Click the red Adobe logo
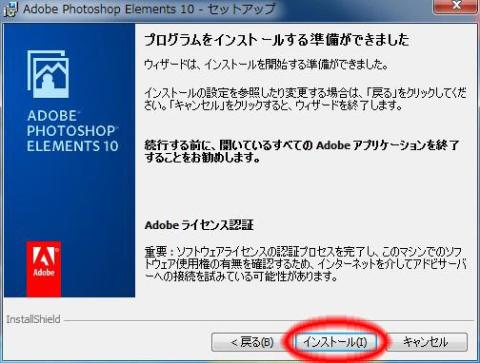This screenshot has width=480, height=363. (44, 269)
